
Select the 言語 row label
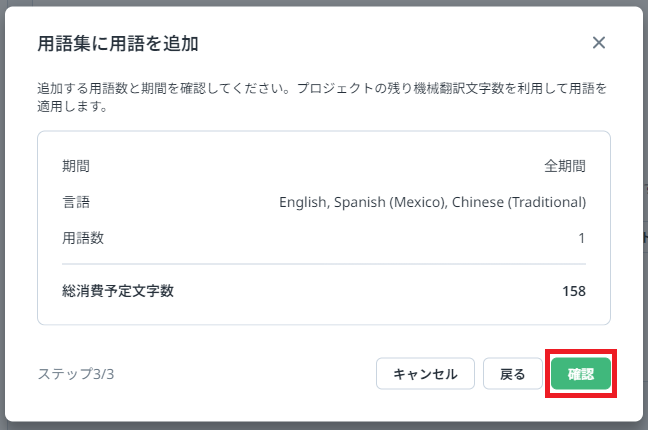(x=76, y=202)
